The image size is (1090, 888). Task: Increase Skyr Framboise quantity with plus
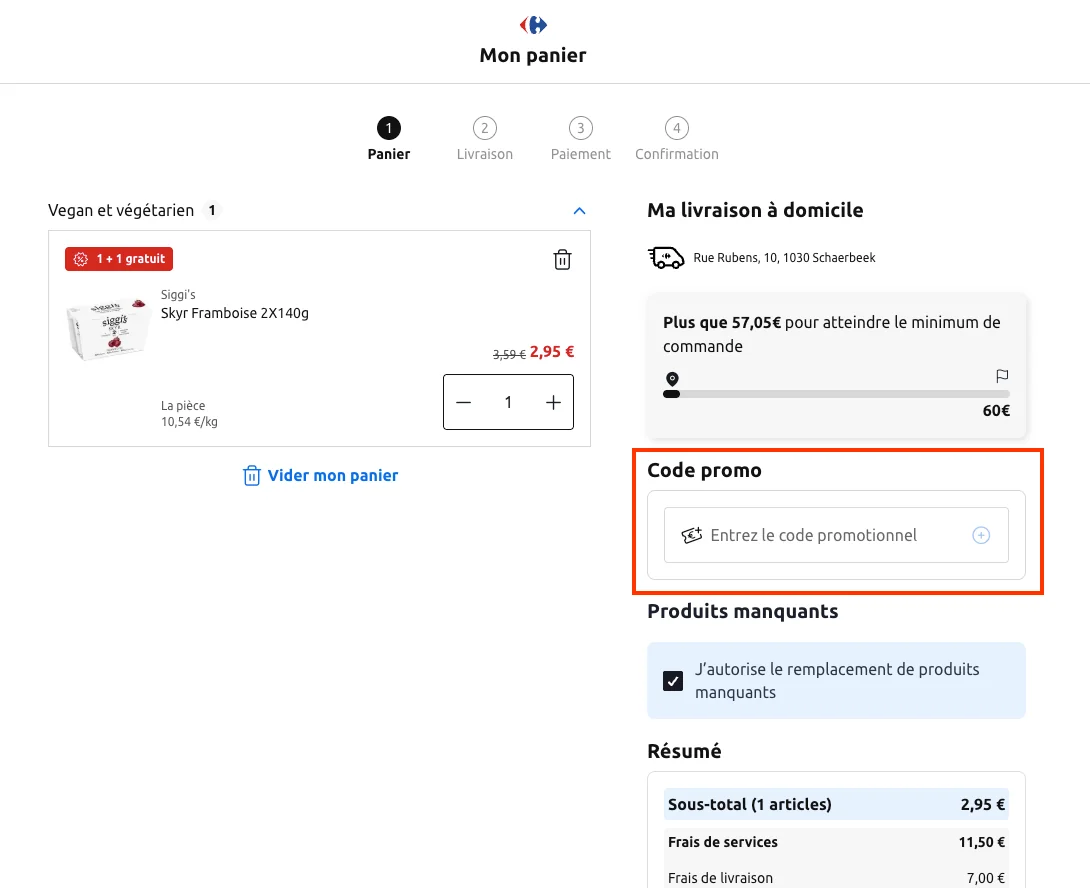[553, 403]
